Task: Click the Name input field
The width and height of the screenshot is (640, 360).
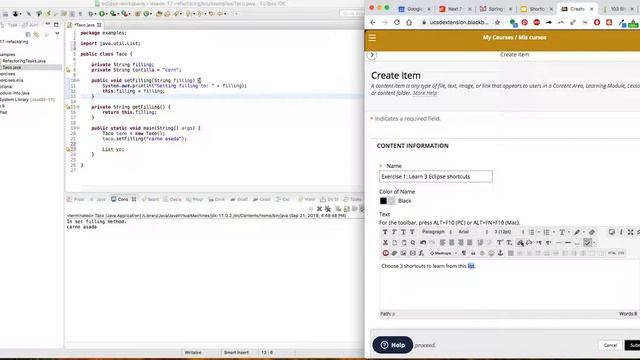Action: pyautogui.click(x=436, y=177)
